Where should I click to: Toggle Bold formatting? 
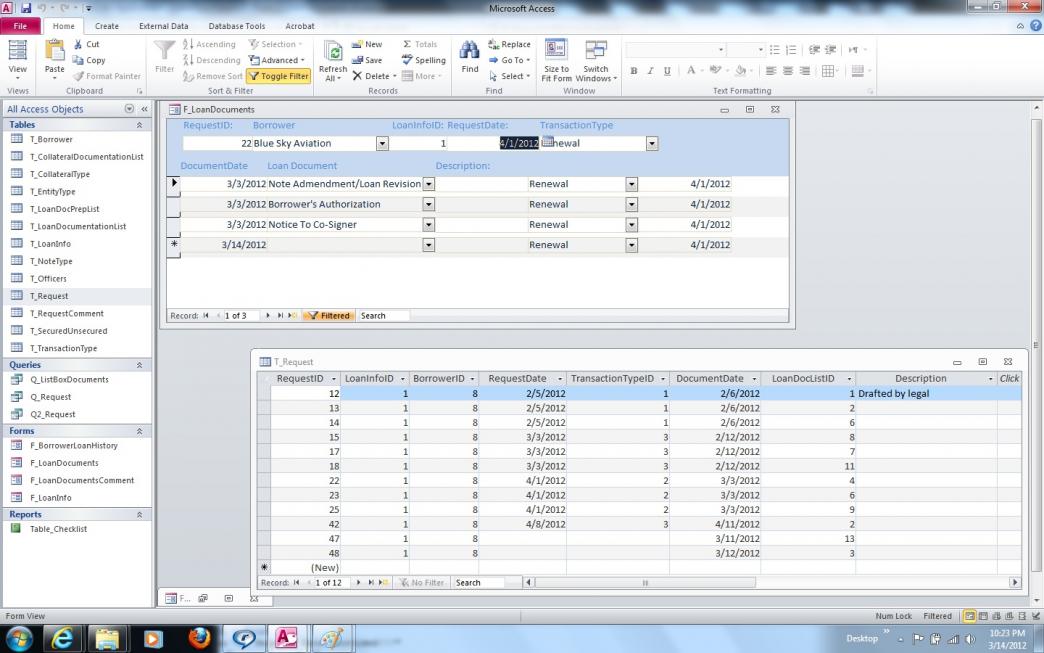coord(634,71)
